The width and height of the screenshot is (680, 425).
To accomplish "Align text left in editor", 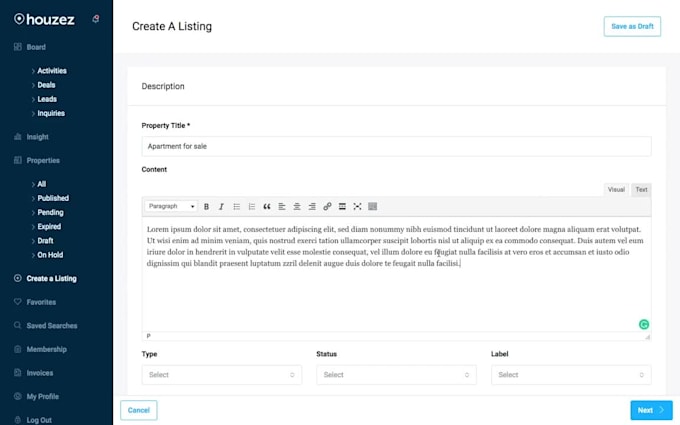I will [x=282, y=206].
